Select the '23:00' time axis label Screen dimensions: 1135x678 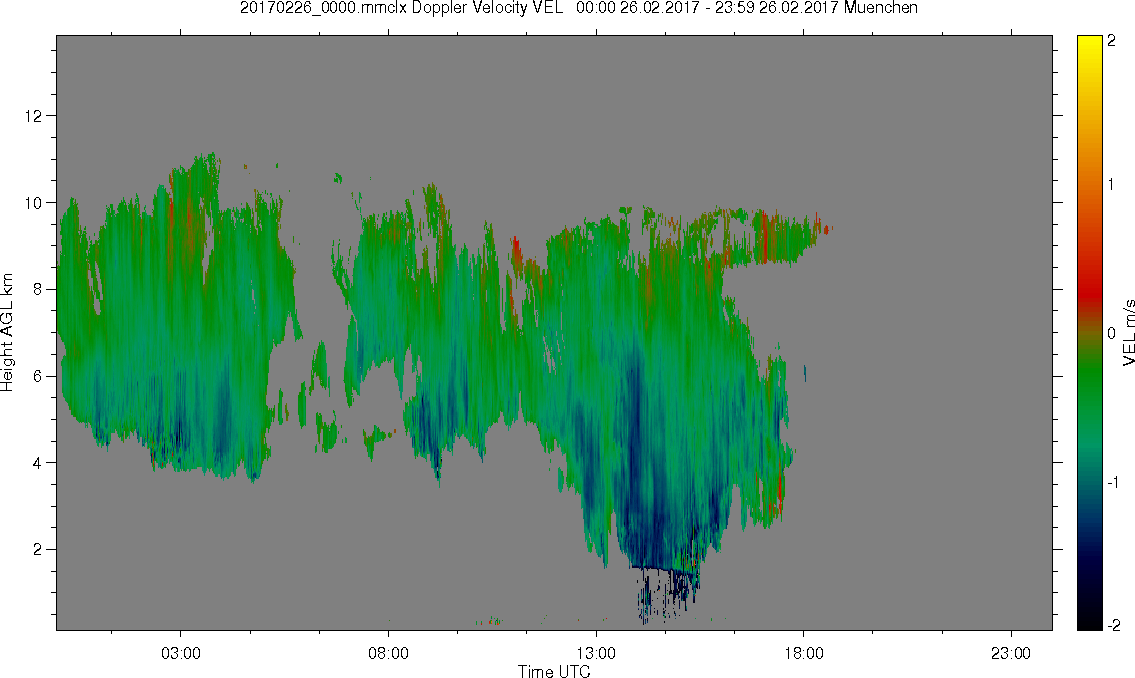pyautogui.click(x=1010, y=654)
